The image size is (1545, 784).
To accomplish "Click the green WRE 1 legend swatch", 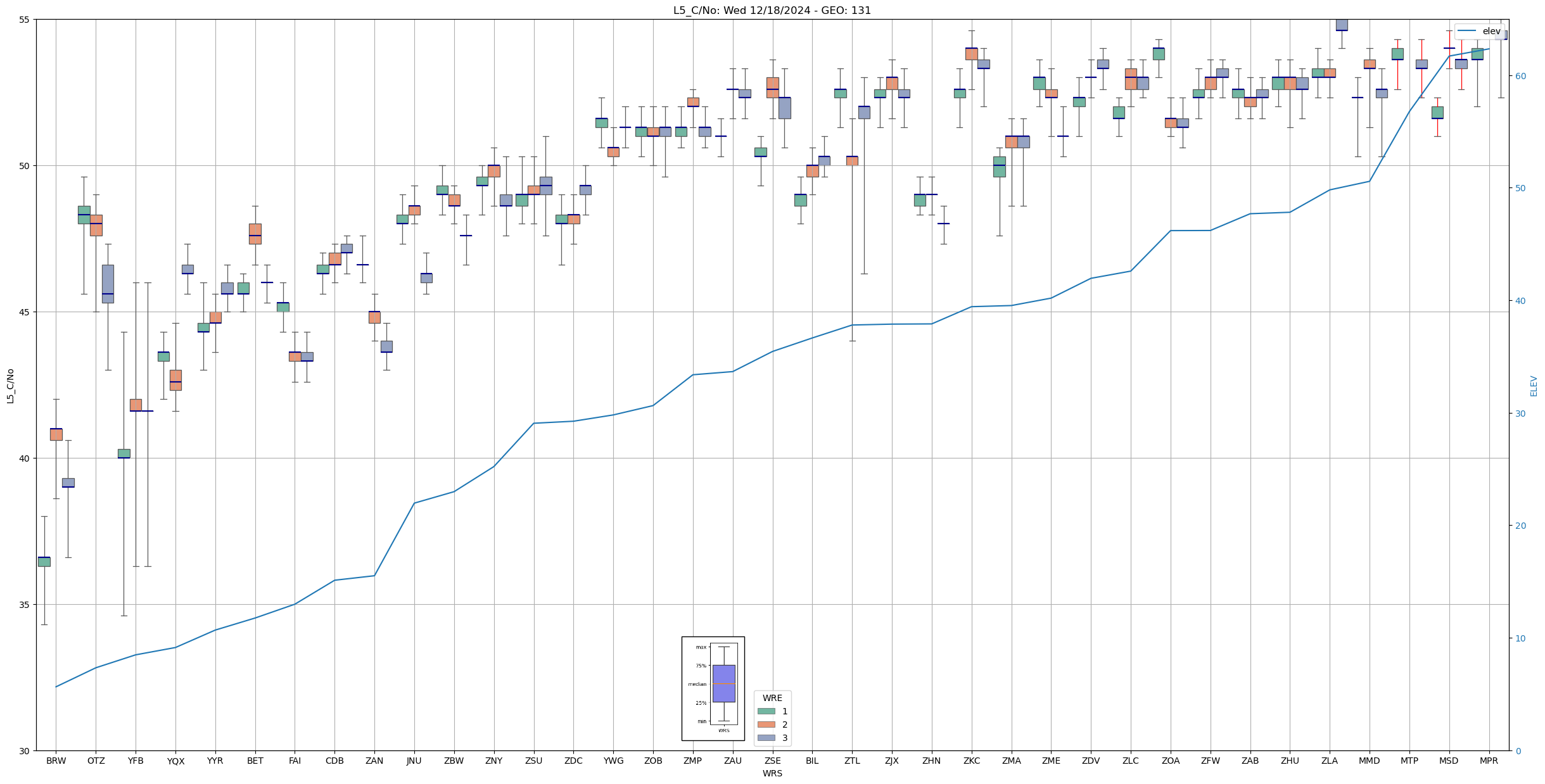I will coord(766,711).
